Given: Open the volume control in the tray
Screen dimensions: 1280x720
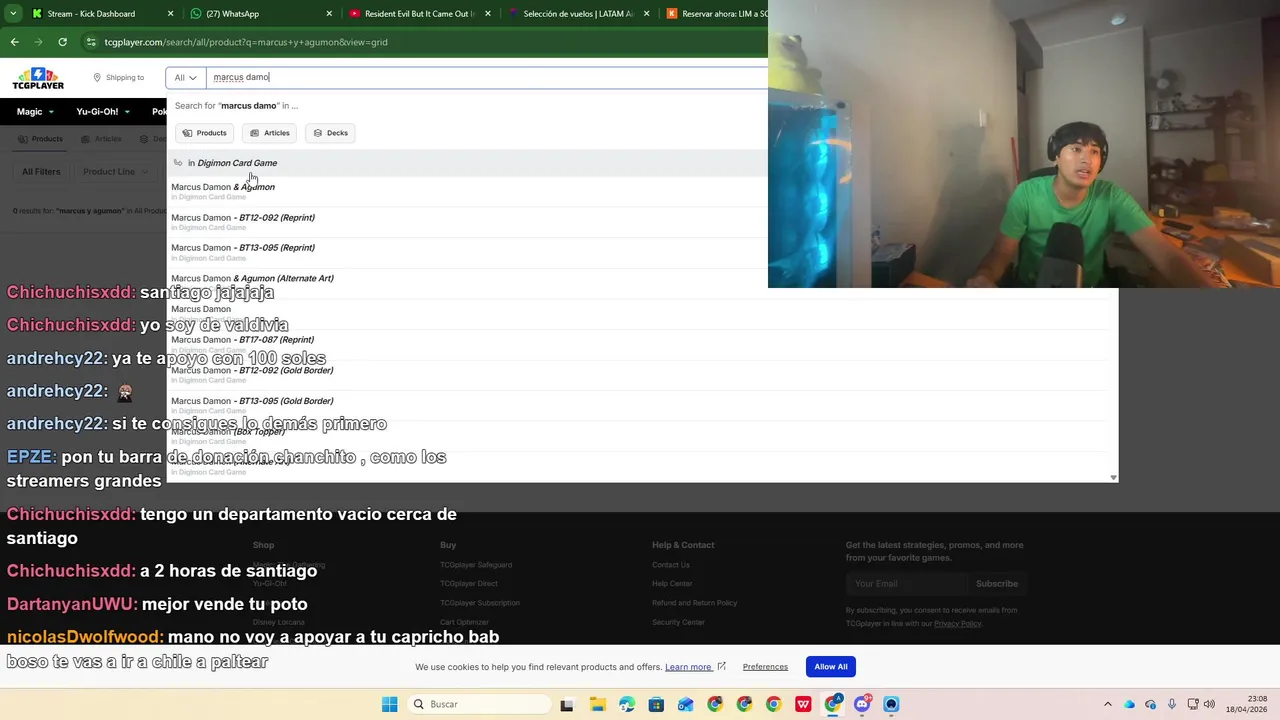Looking at the screenshot, I should [1209, 704].
